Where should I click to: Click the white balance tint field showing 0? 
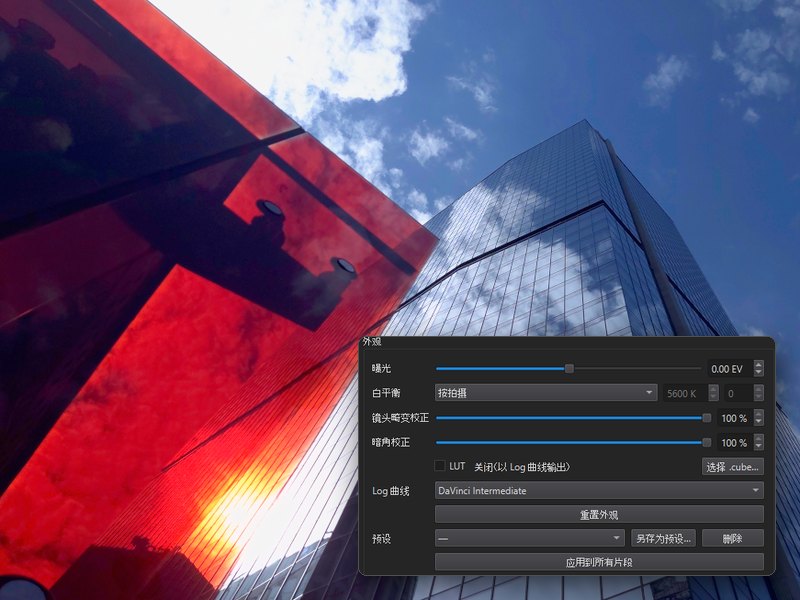(x=738, y=393)
